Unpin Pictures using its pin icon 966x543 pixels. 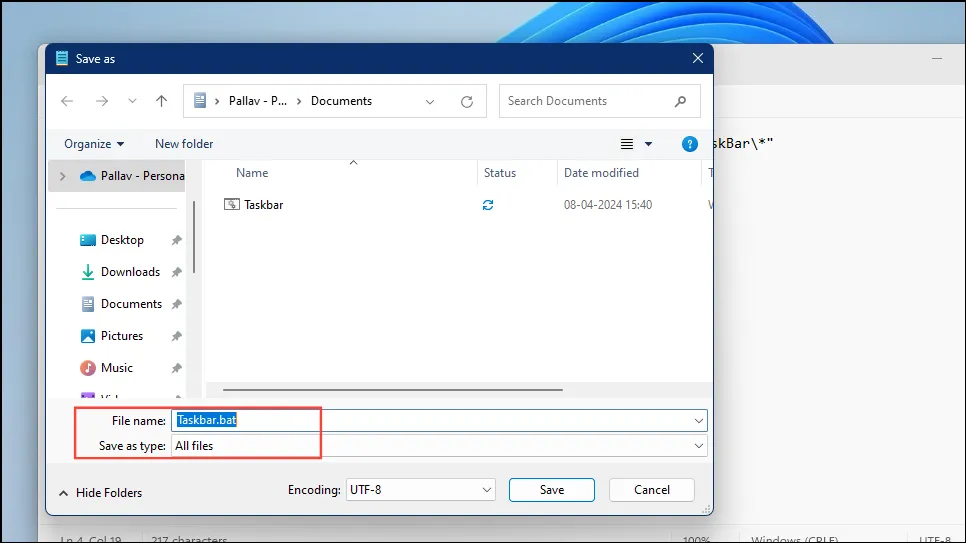pyautogui.click(x=177, y=336)
